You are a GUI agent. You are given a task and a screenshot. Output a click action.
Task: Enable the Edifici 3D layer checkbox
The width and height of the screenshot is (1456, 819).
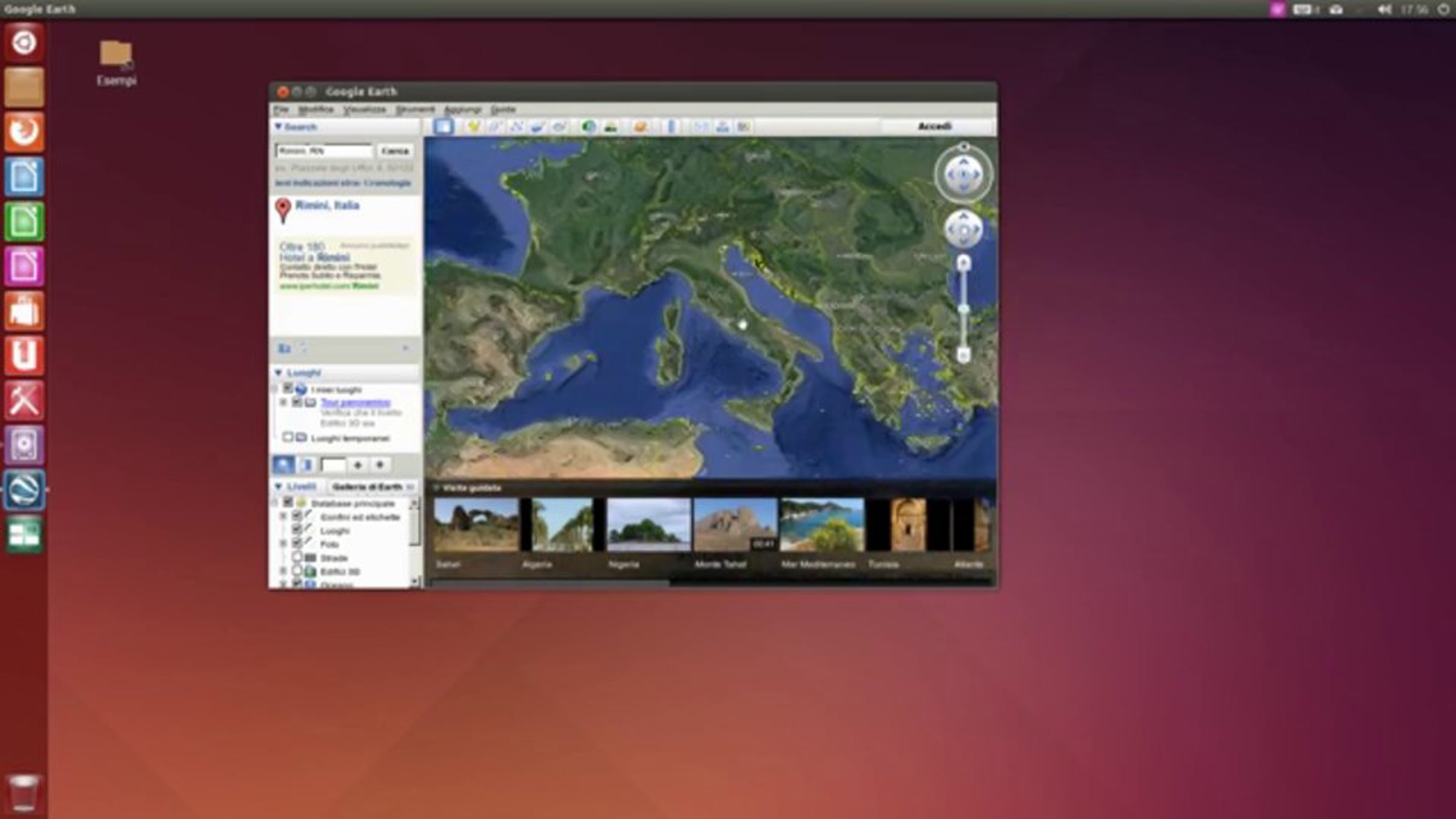297,571
